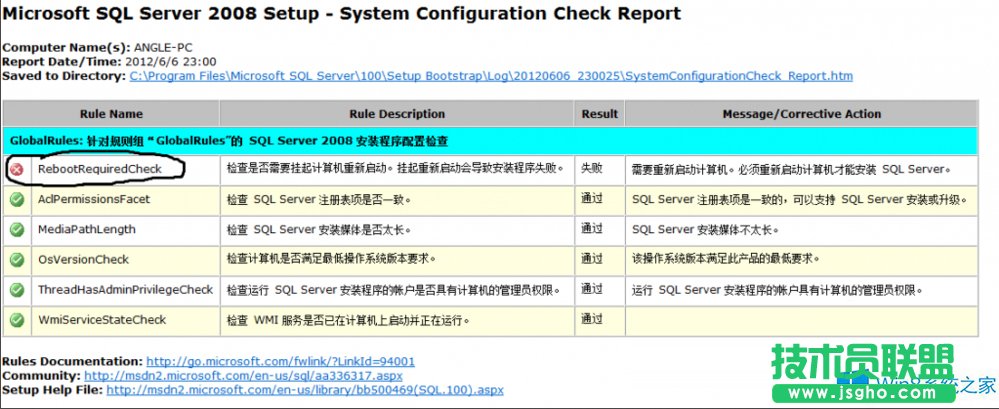This screenshot has width=999, height=409.
Task: Click the red failed icon beside RebootRequiredCheck
Action: click(17, 170)
